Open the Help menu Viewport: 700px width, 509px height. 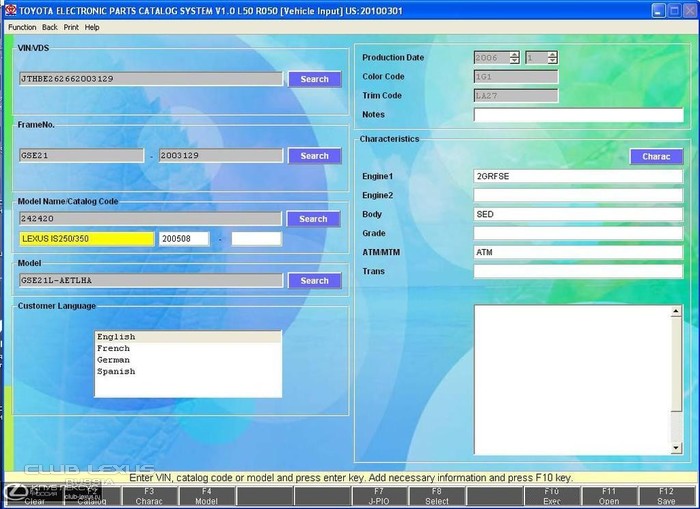[92, 27]
